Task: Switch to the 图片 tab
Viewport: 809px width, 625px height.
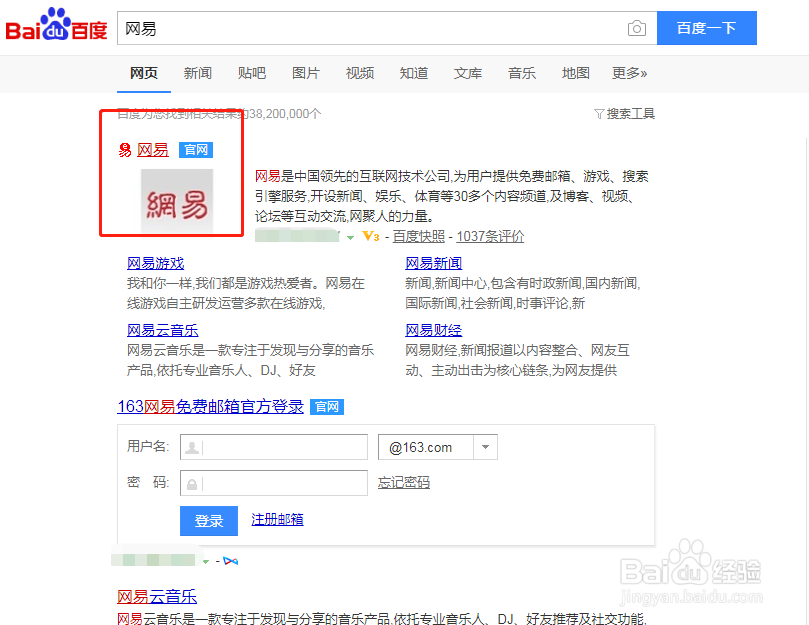Action: [305, 73]
